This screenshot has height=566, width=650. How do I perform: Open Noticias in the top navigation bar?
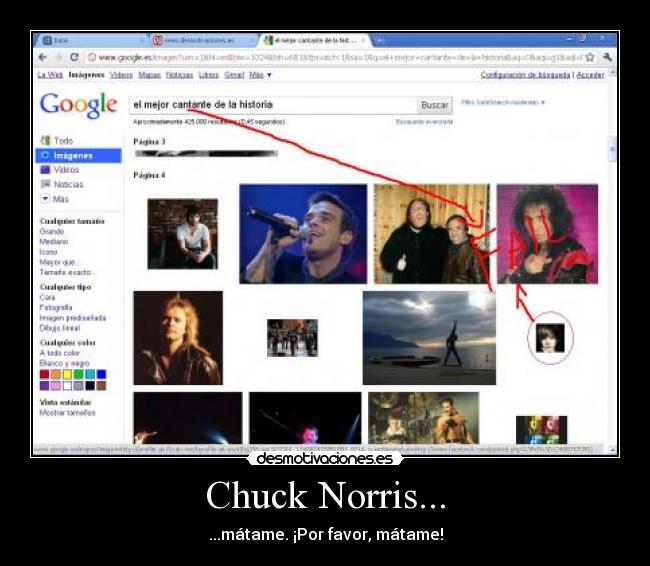point(179,75)
